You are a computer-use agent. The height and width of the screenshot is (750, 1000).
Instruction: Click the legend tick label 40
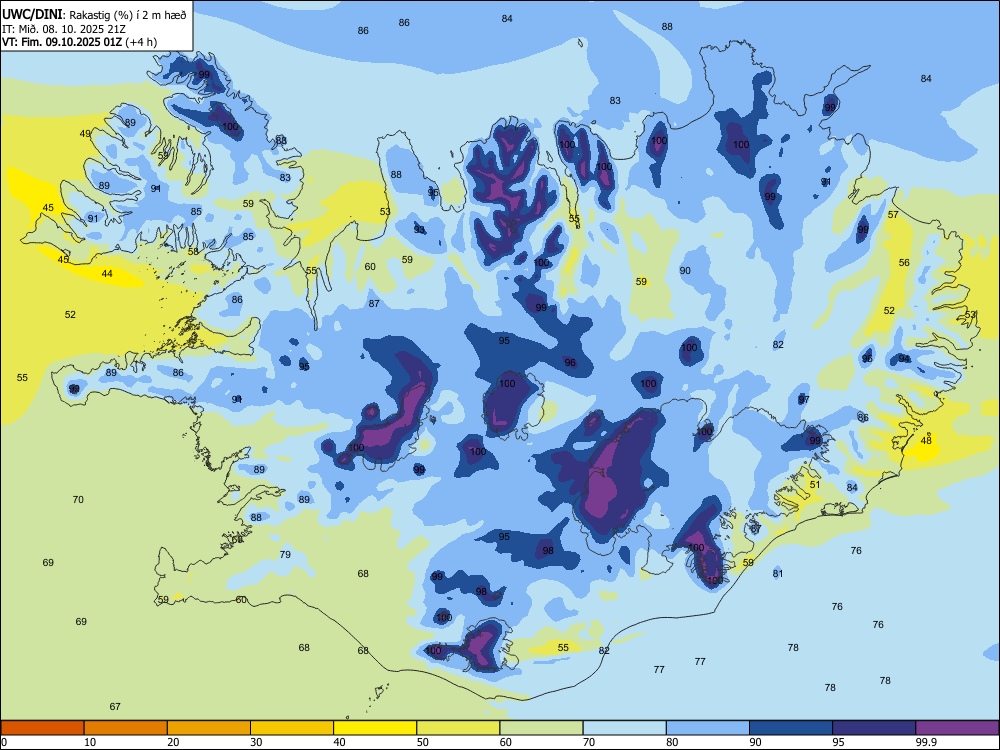(x=340, y=742)
